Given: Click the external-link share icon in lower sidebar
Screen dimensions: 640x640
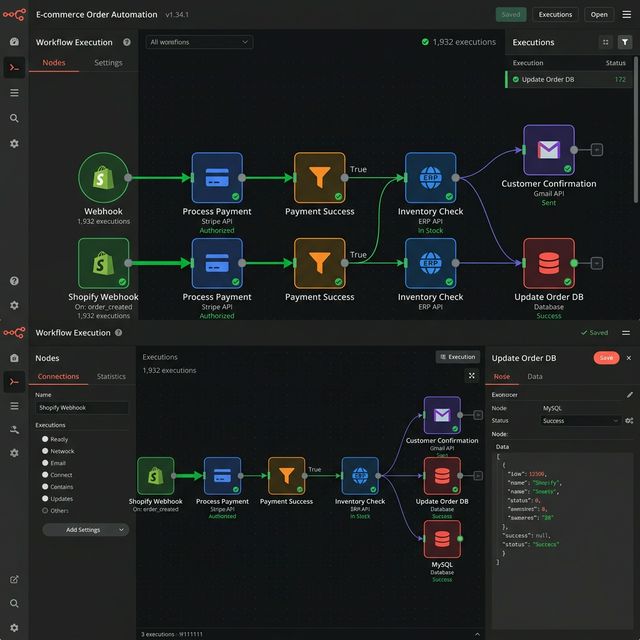Looking at the screenshot, I should (14, 580).
